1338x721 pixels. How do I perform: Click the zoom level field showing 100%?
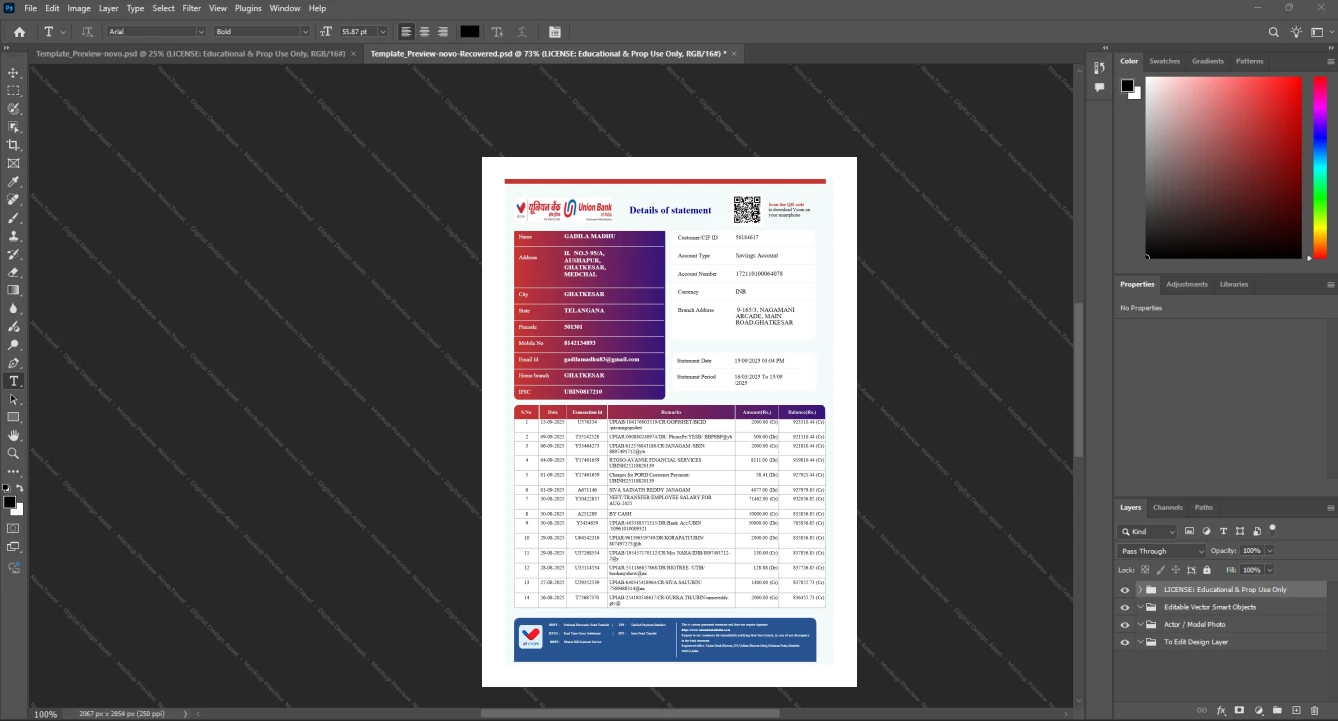(x=45, y=714)
